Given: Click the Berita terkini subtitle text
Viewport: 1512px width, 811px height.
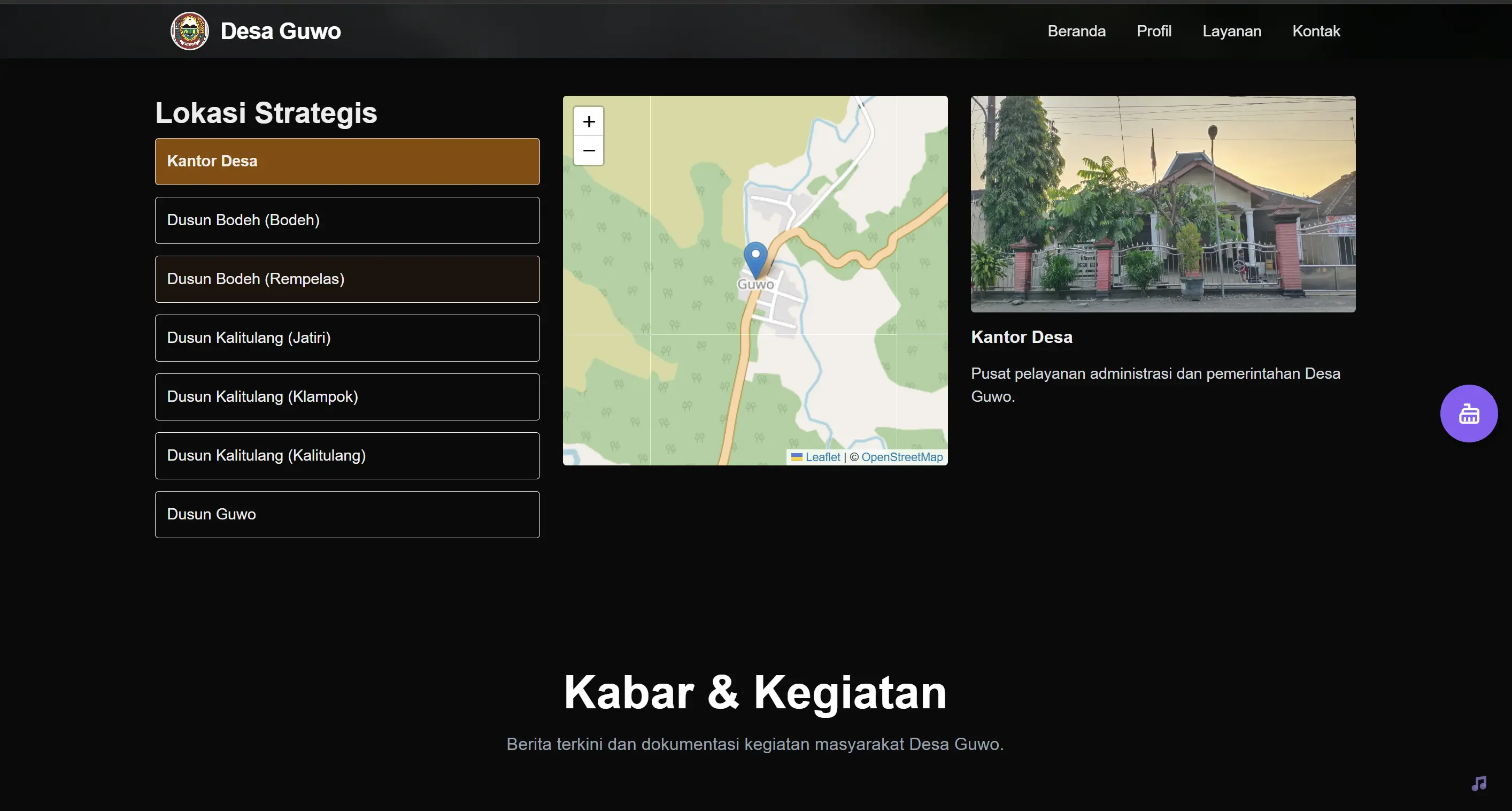Looking at the screenshot, I should [x=755, y=744].
